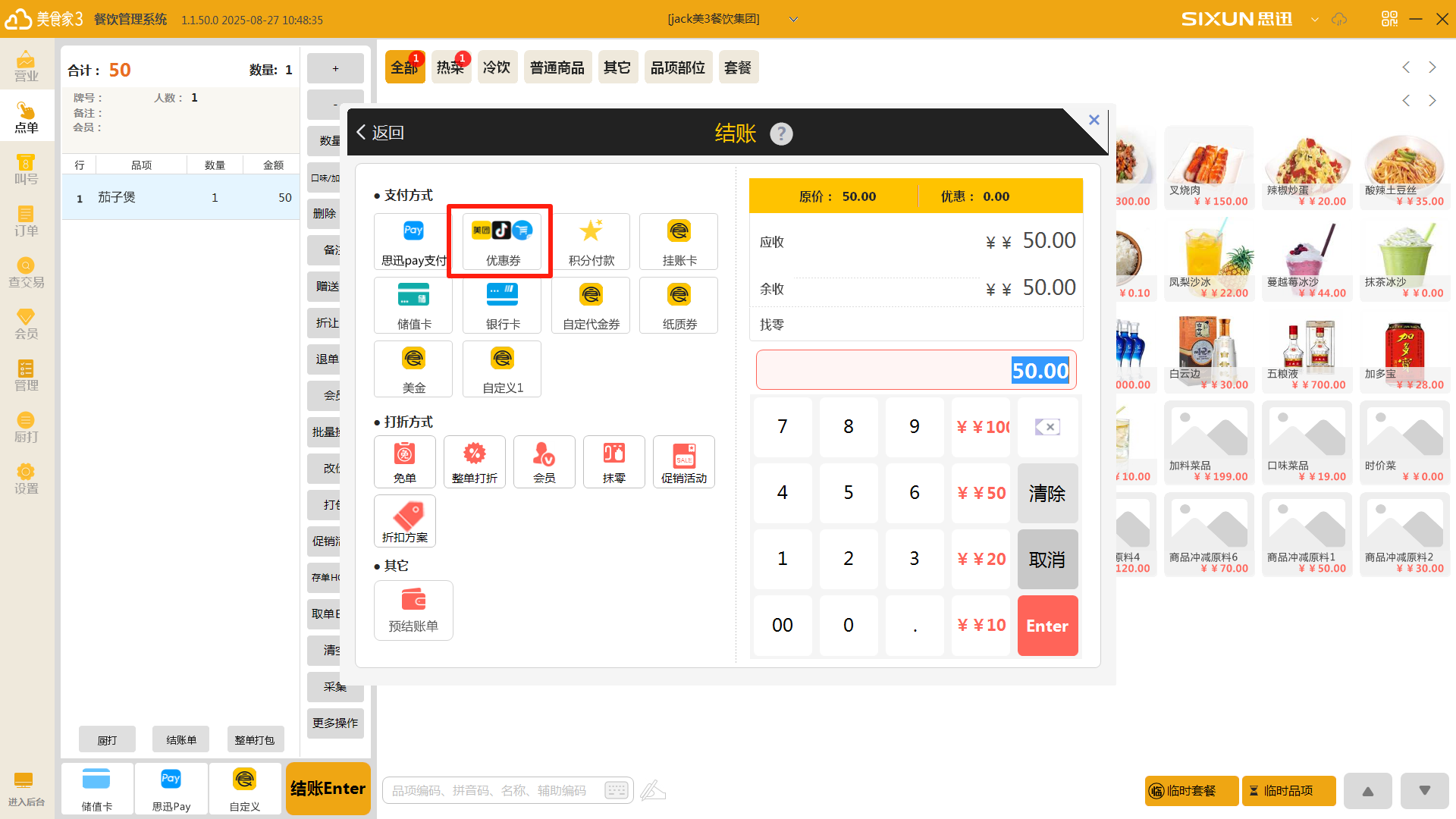Select the 优惠券 coupon payment method

click(x=502, y=241)
